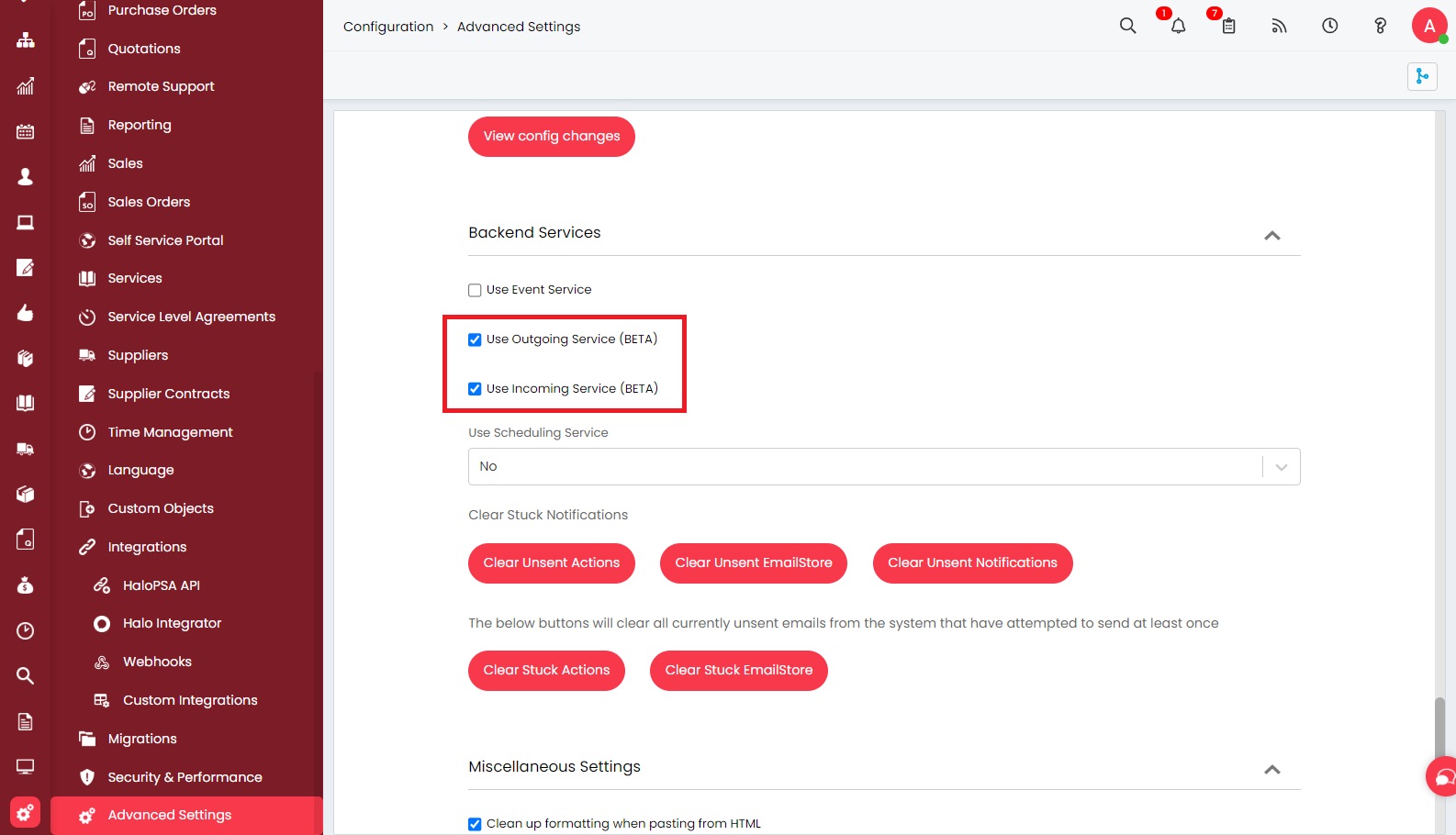
Task: Uncheck Use Outgoing Service (BETA)
Action: coord(475,340)
